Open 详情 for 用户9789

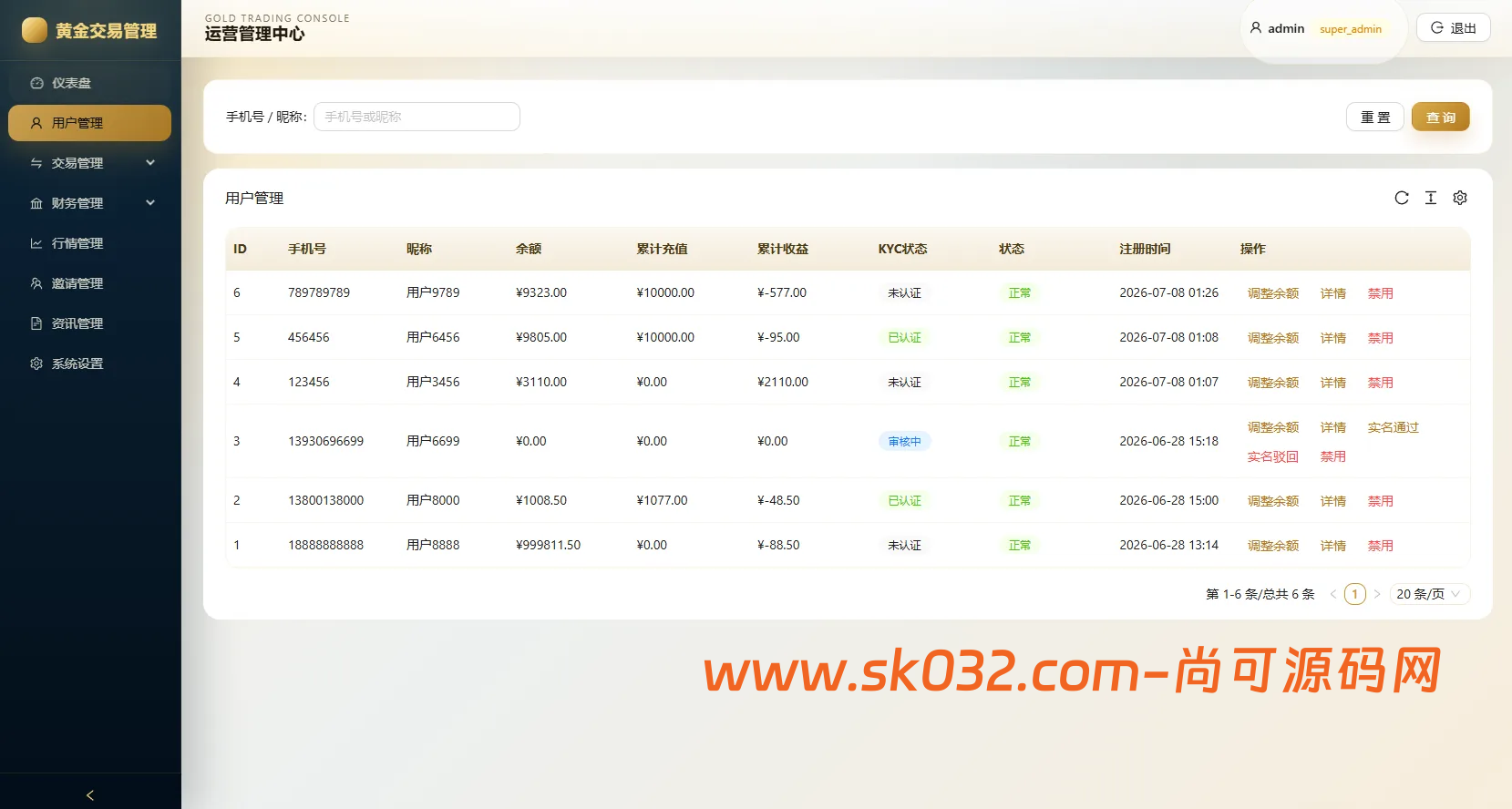pyautogui.click(x=1332, y=293)
